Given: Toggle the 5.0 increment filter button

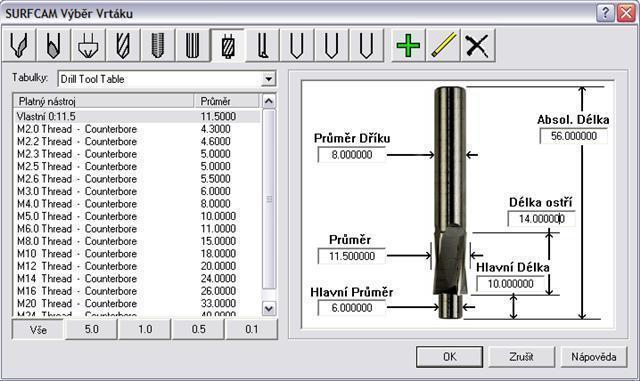Looking at the screenshot, I should point(91,329).
